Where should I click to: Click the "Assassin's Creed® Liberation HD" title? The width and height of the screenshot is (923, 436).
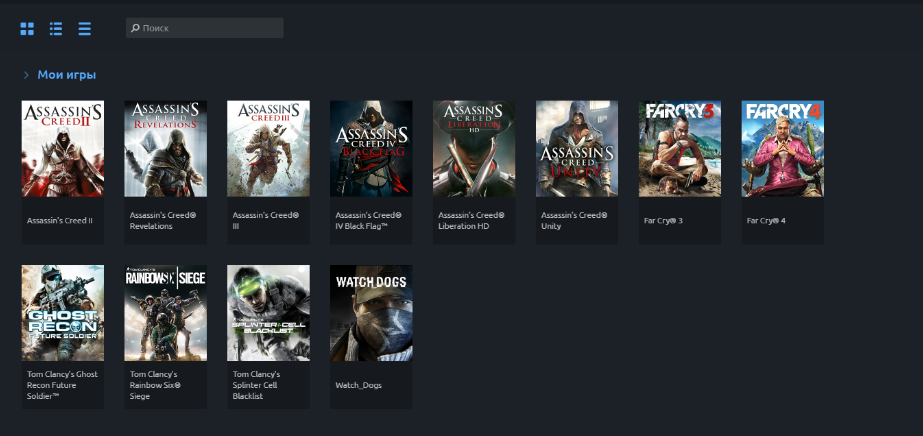pos(472,221)
